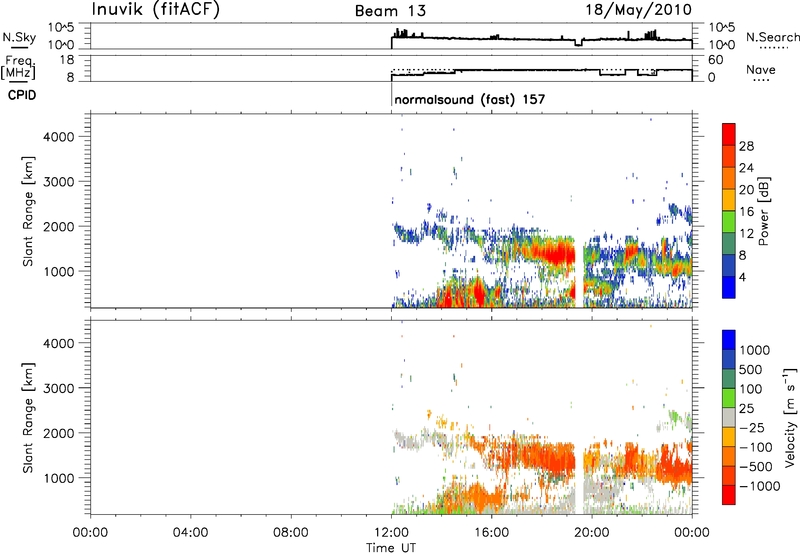Click the "04:00" time tick label
The width and height of the screenshot is (800, 554).
click(x=190, y=533)
